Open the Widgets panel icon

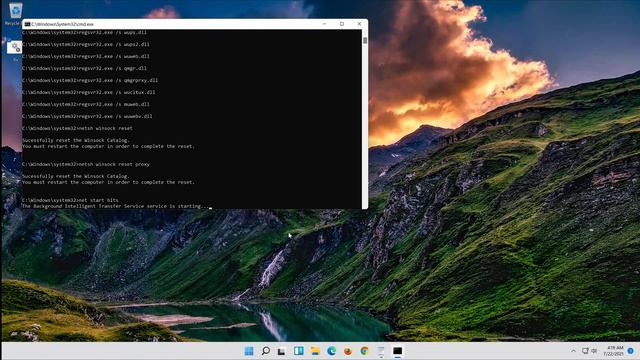(x=298, y=351)
